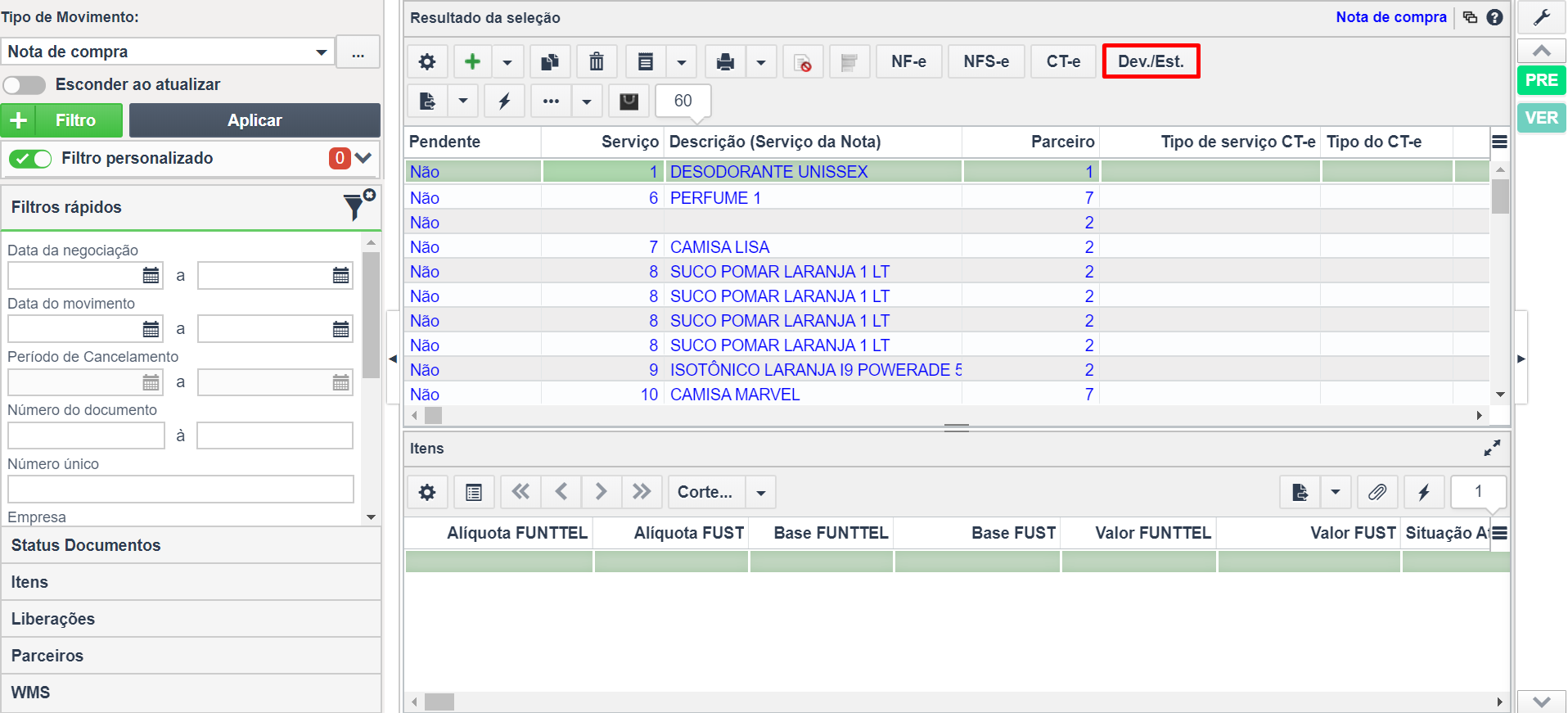1568x713 pixels.
Task: Open calendar for Data do movimento end
Action: (x=341, y=329)
